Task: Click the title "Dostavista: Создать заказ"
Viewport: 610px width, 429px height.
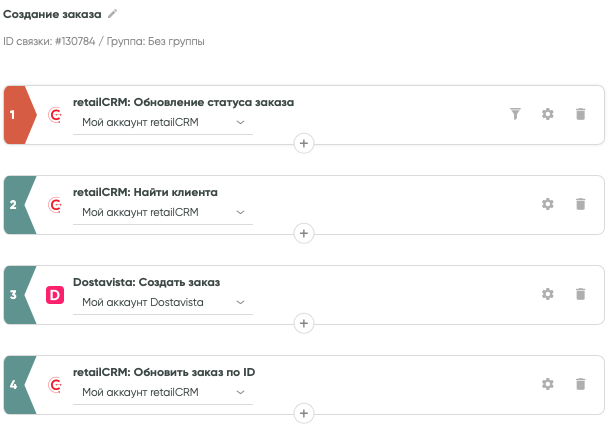Action: point(147,282)
